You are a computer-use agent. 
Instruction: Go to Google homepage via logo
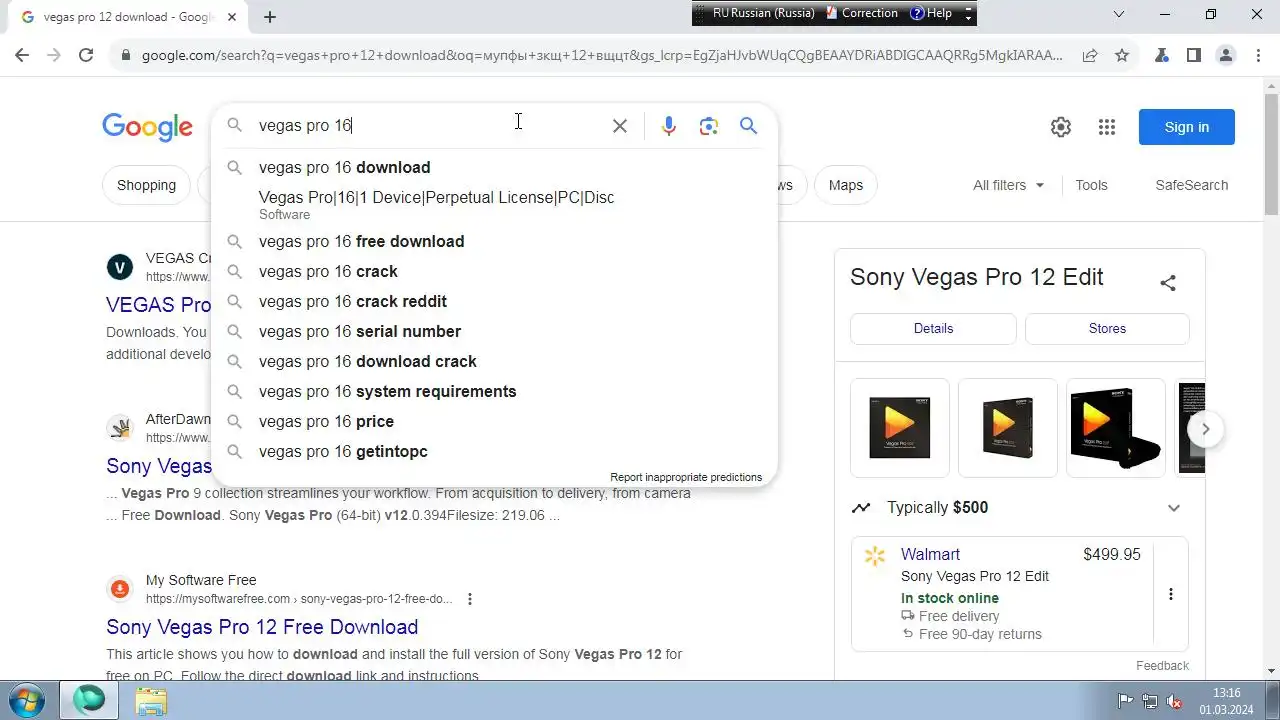coord(147,127)
